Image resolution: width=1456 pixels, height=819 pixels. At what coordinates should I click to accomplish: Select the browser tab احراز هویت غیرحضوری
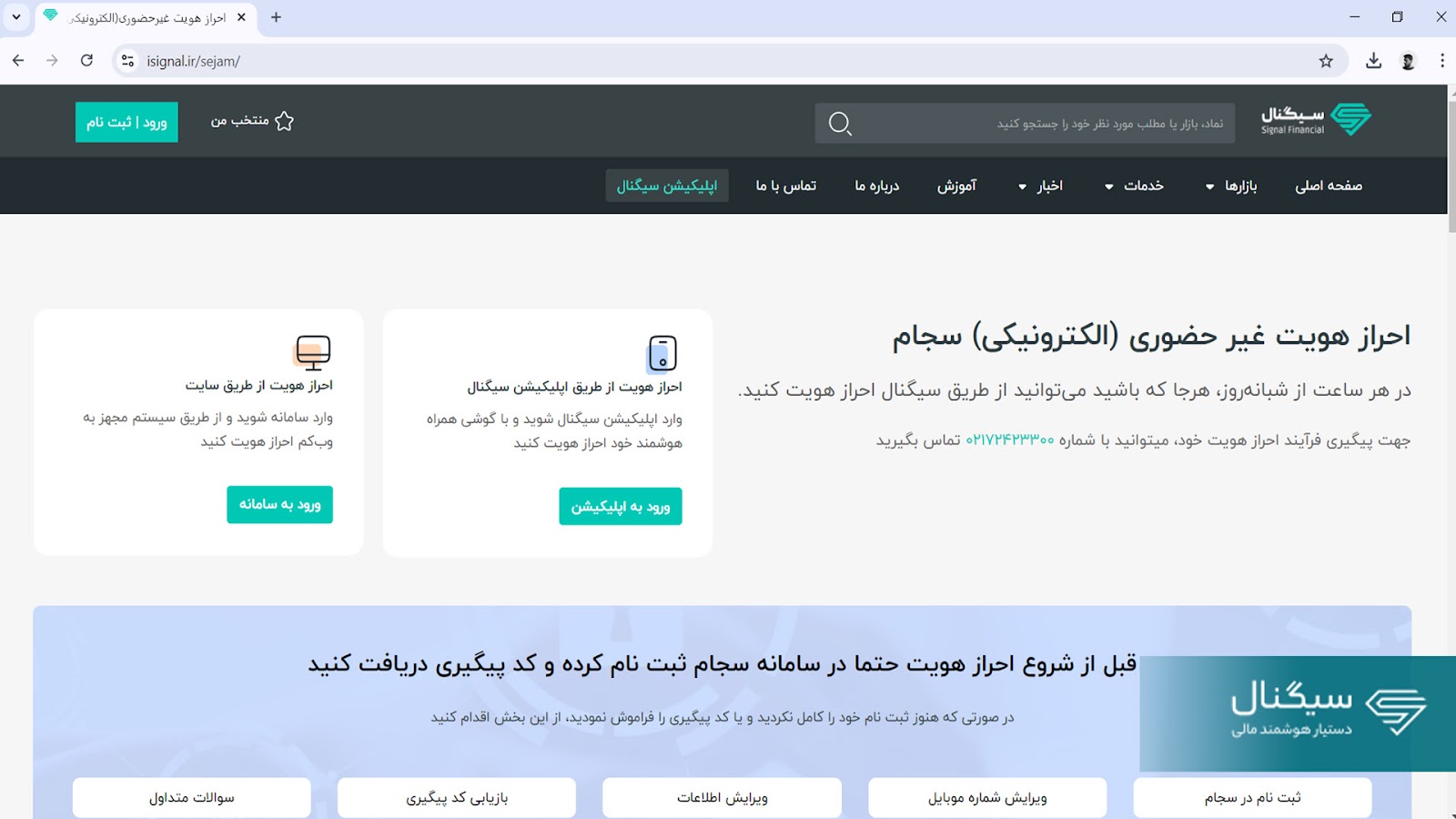point(146,17)
